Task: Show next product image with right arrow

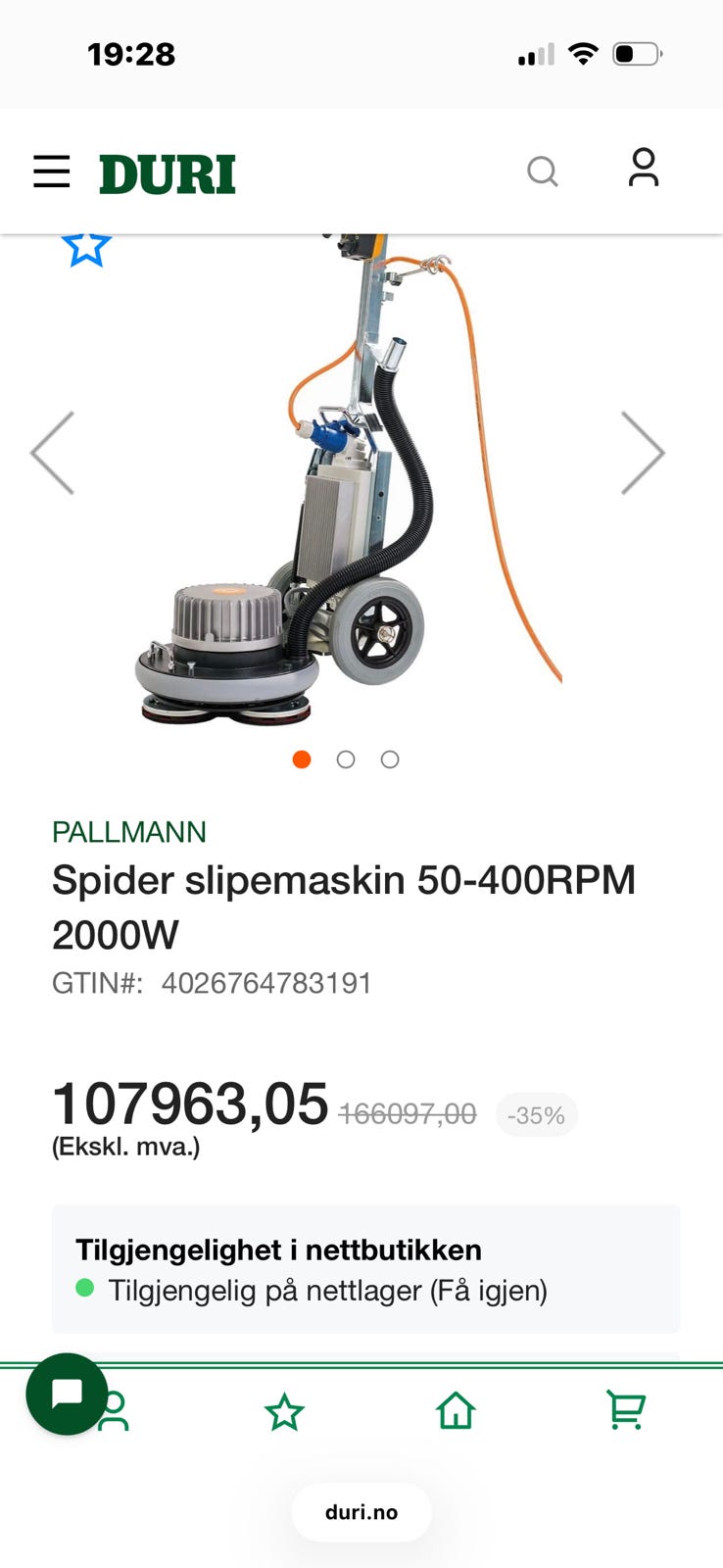Action: 643,453
